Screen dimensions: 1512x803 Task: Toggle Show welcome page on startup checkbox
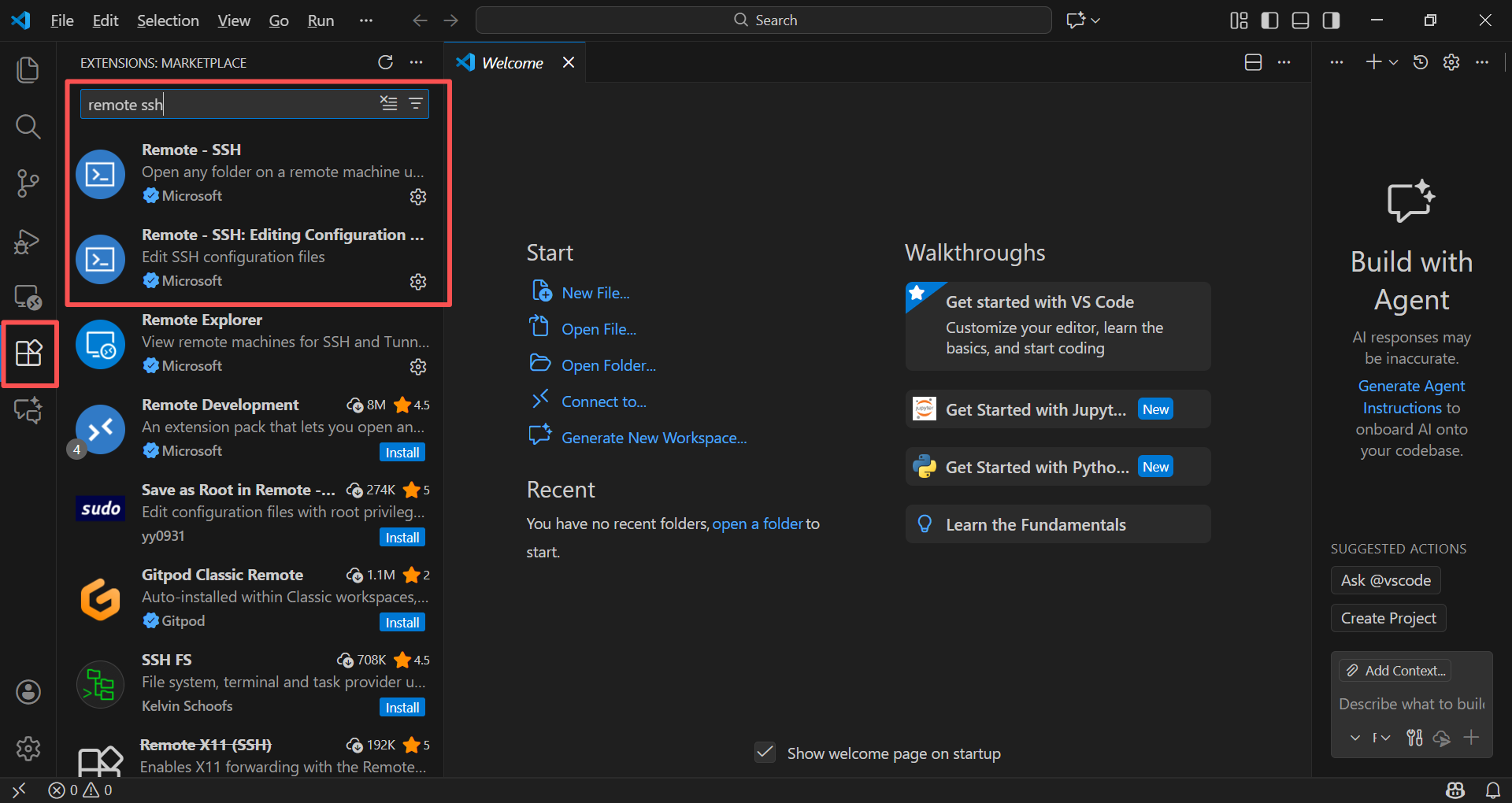765,753
